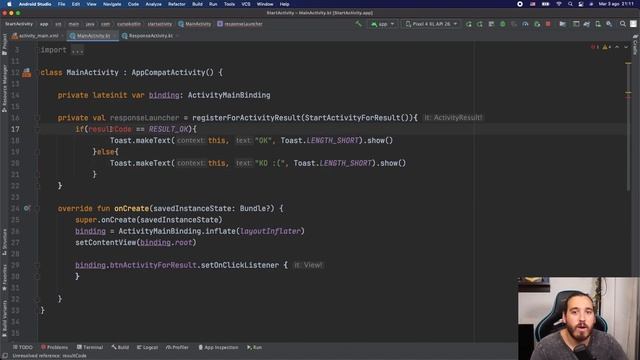The height and width of the screenshot is (360, 640).
Task: Click the responseLauncher breadcrumb item
Action: [240, 24]
